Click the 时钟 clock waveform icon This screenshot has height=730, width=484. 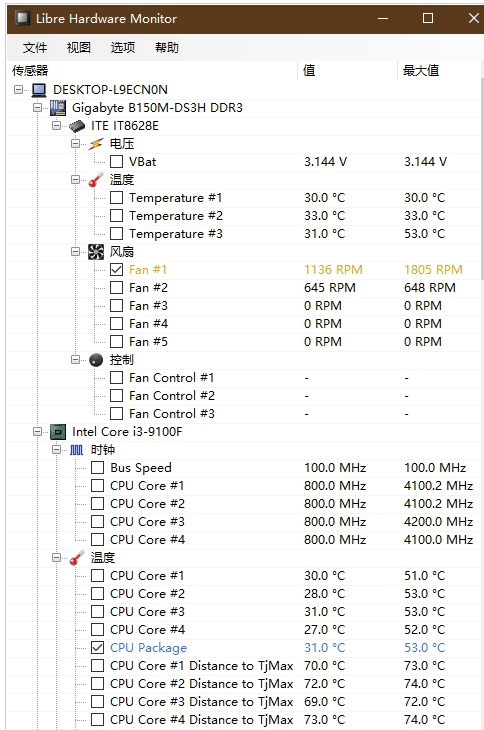[77, 450]
